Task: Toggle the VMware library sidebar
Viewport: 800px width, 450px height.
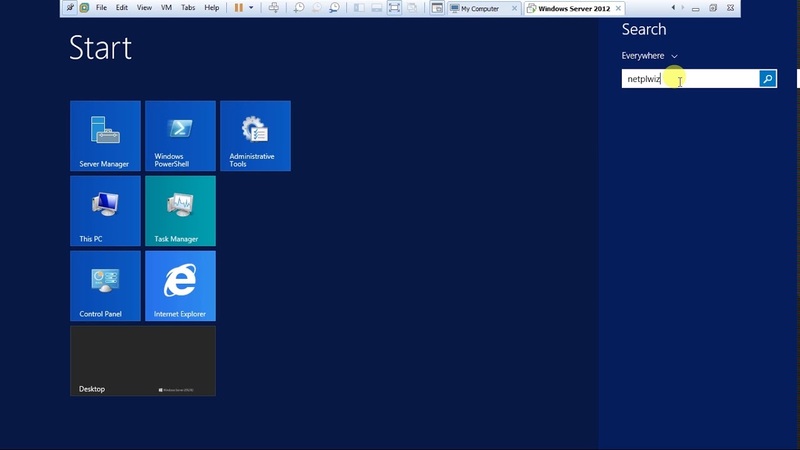Action: pos(359,8)
